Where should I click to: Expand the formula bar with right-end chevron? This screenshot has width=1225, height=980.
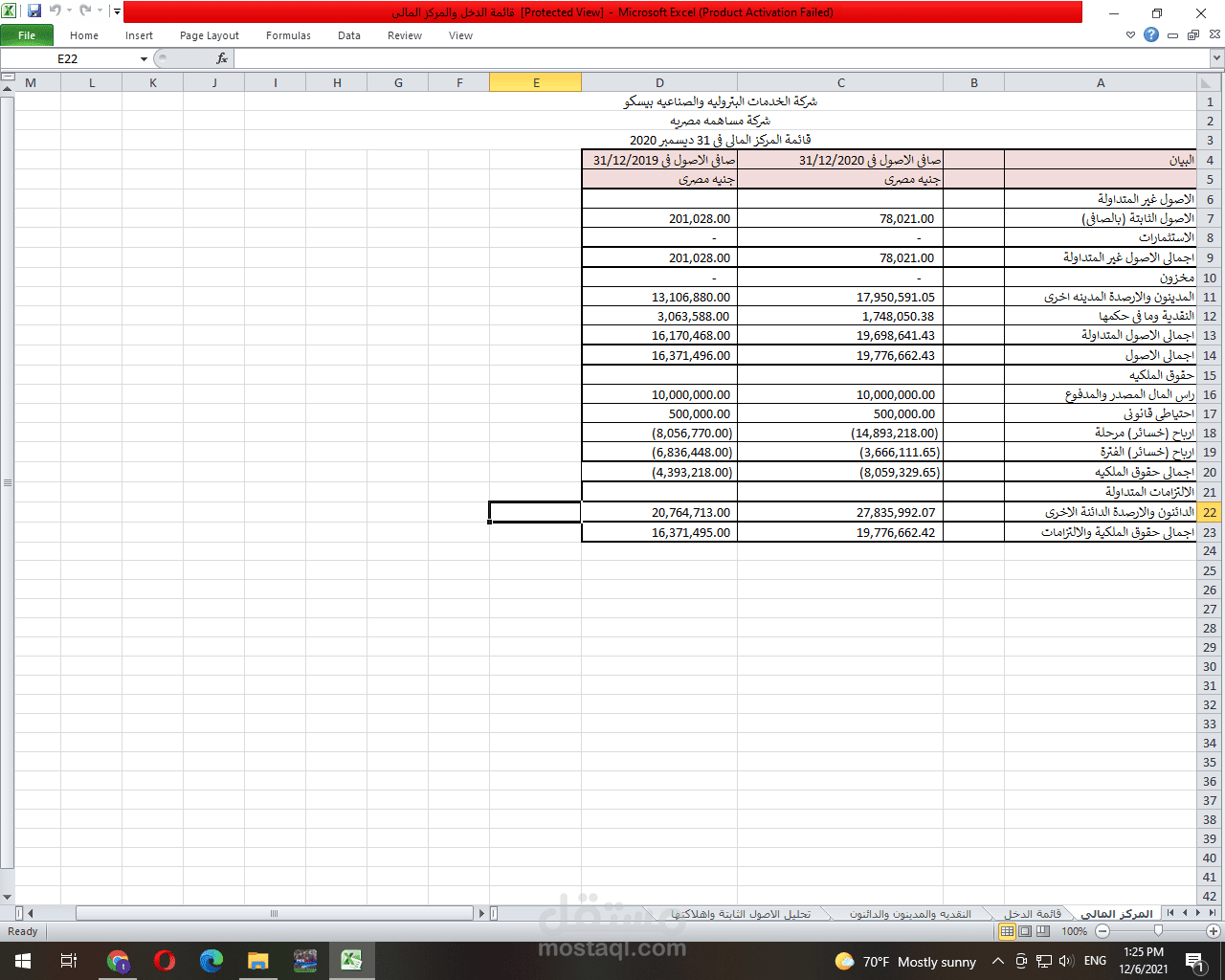1217,58
